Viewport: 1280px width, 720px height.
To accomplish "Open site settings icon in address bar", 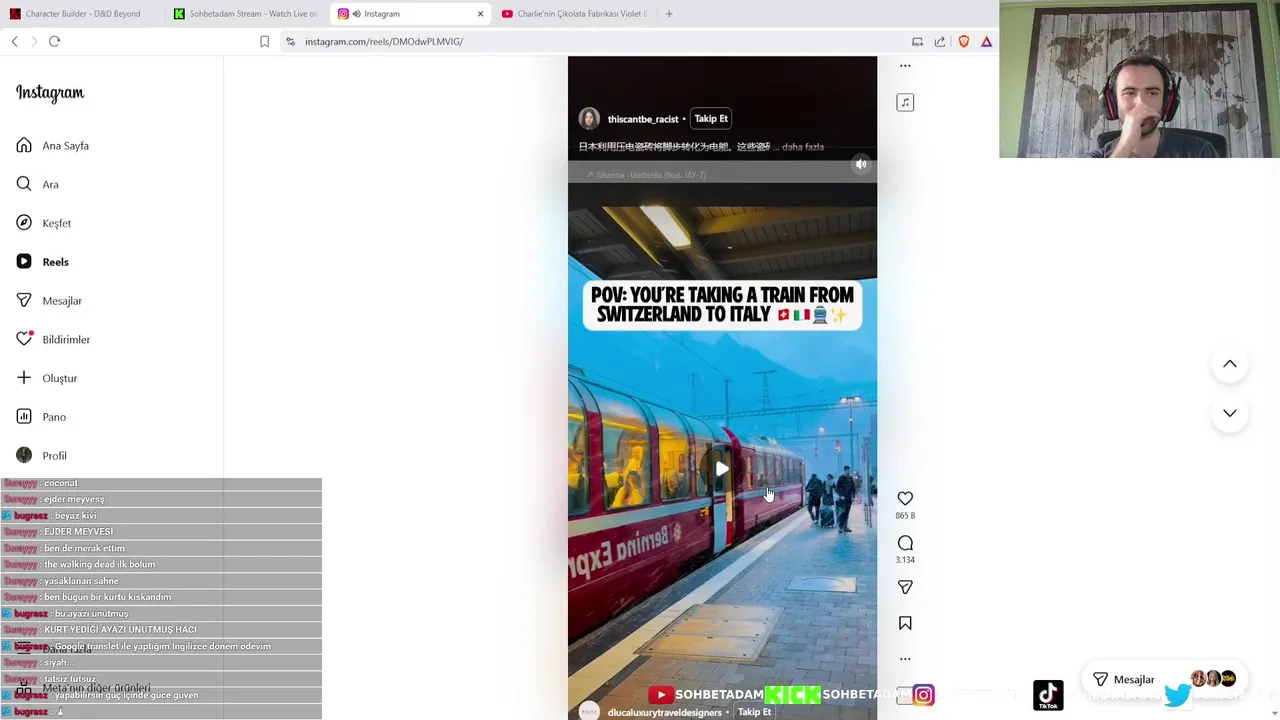I will tap(290, 41).
